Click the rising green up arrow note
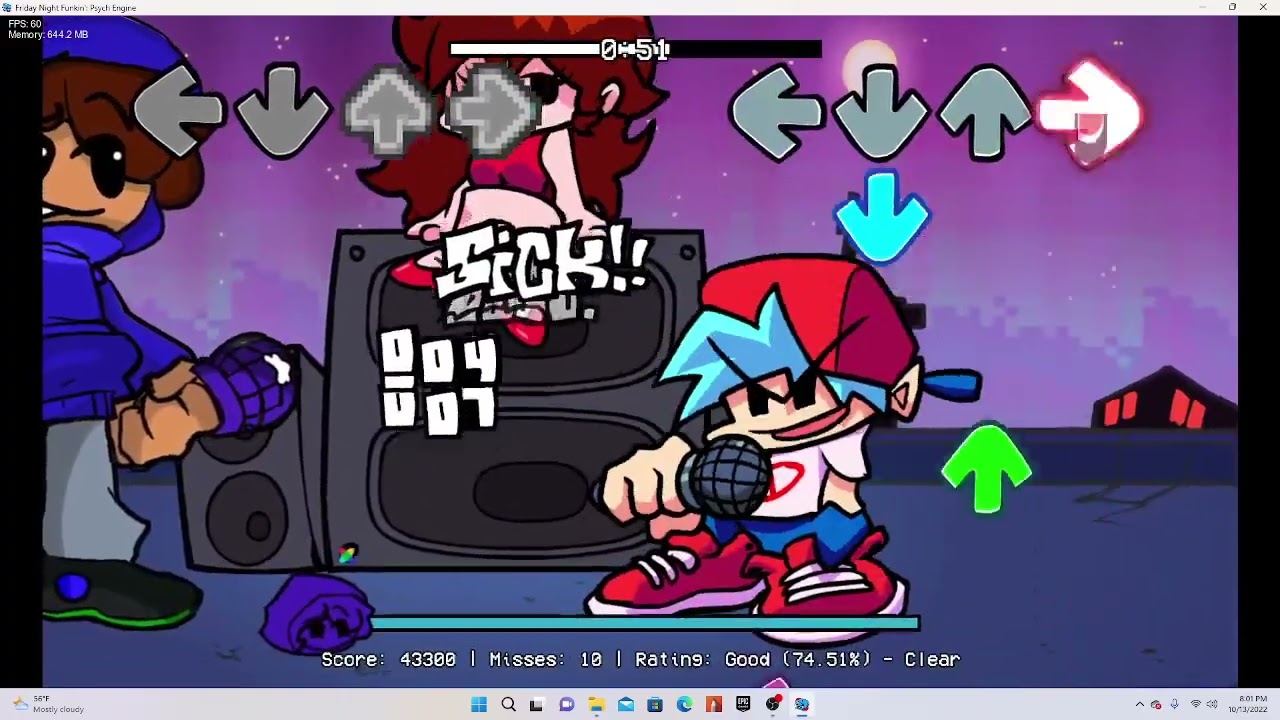This screenshot has height=720, width=1280. [987, 469]
